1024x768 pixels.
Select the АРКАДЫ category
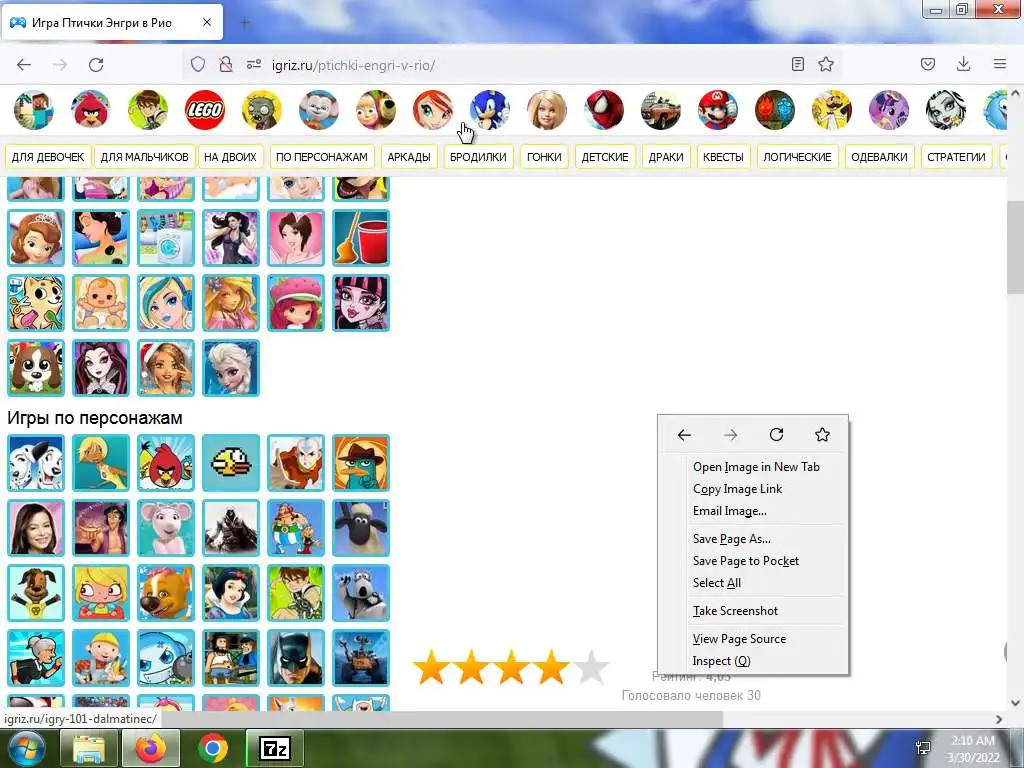tap(409, 157)
